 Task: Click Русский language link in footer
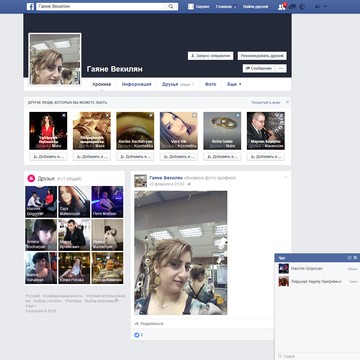click(x=33, y=296)
